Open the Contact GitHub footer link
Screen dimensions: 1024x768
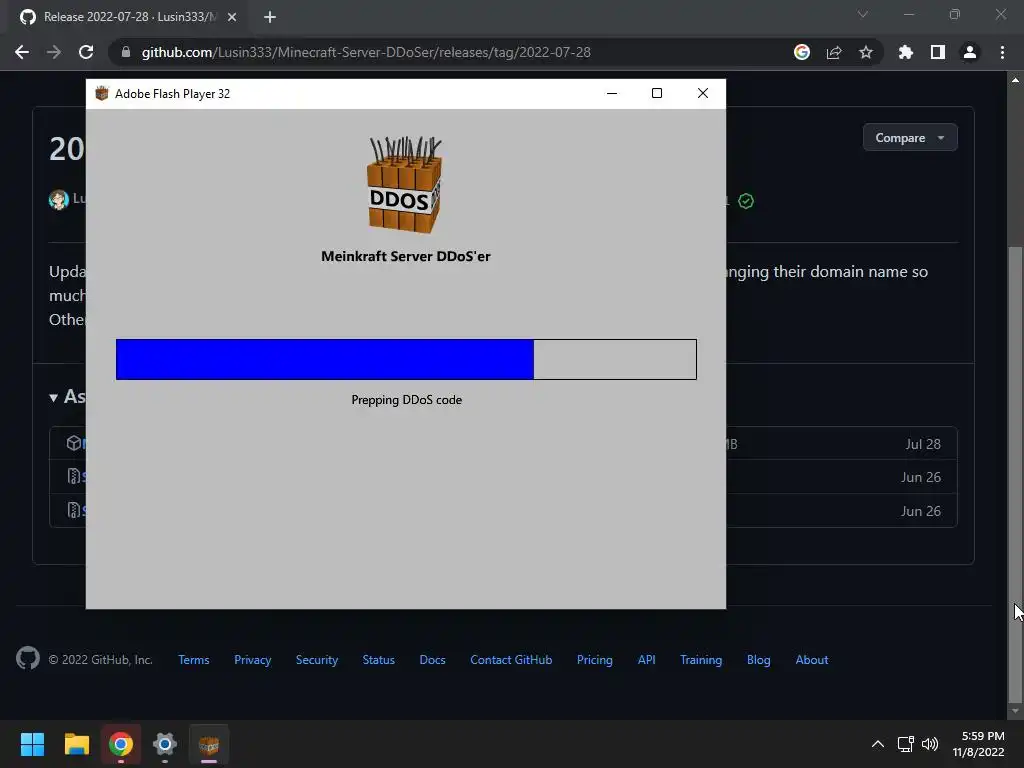pyautogui.click(x=511, y=660)
